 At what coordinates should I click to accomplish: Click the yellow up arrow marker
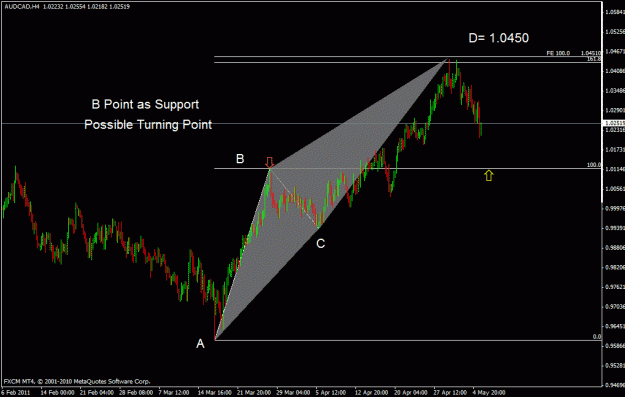(489, 175)
